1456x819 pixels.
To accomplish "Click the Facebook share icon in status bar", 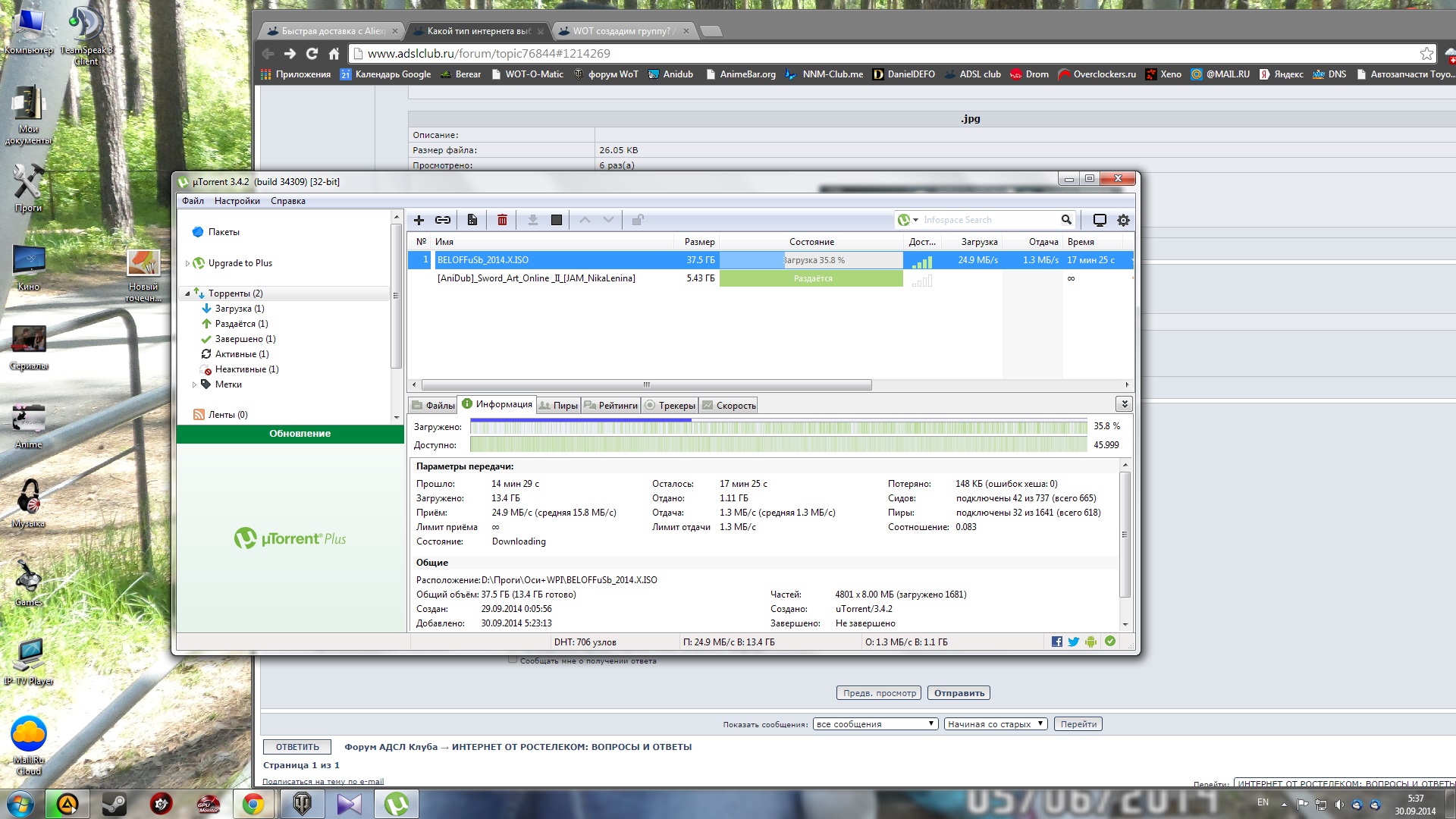I will click(1057, 642).
